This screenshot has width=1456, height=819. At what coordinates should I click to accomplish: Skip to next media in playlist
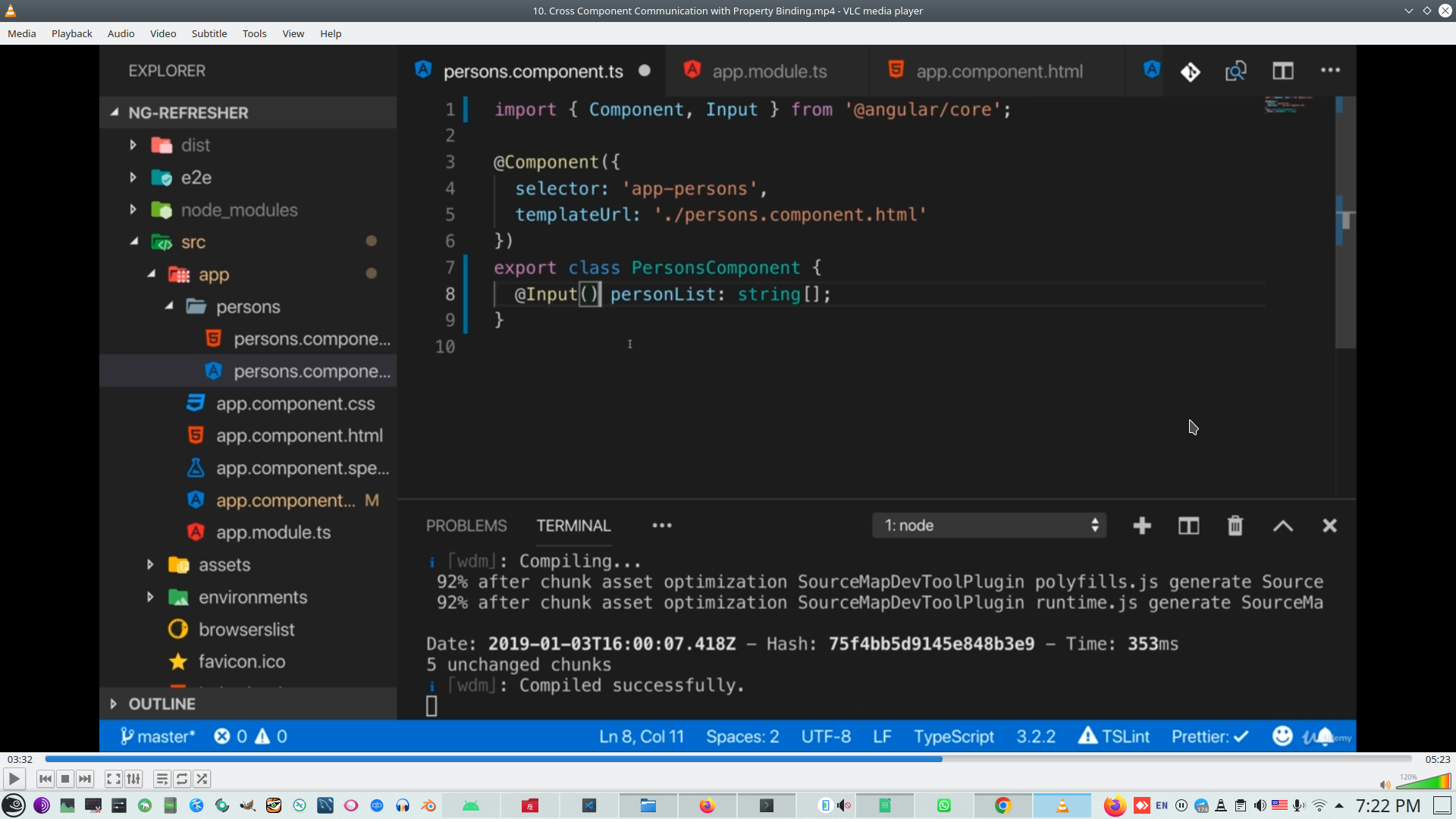pos(85,779)
